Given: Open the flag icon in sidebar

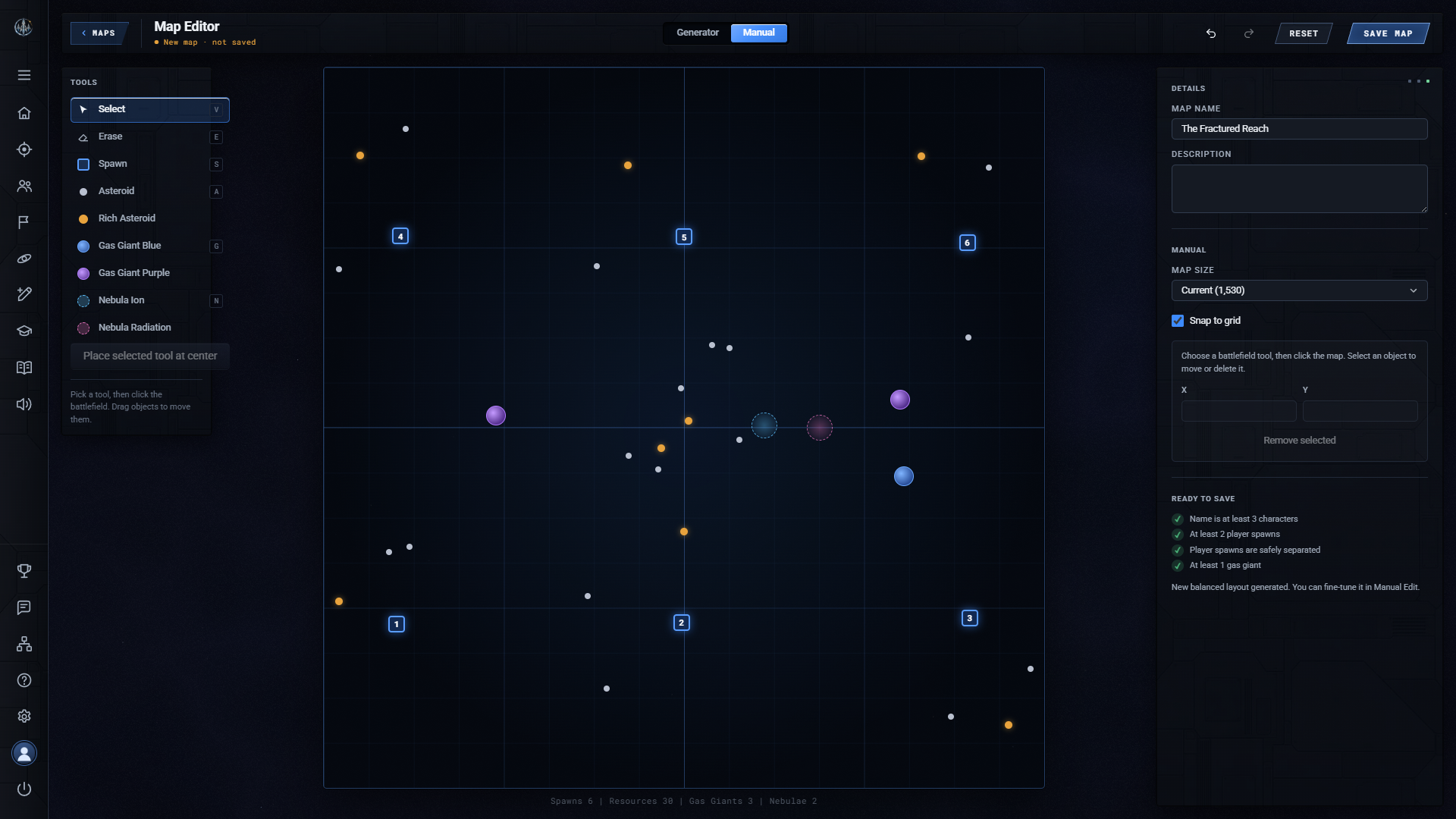Looking at the screenshot, I should pyautogui.click(x=24, y=222).
